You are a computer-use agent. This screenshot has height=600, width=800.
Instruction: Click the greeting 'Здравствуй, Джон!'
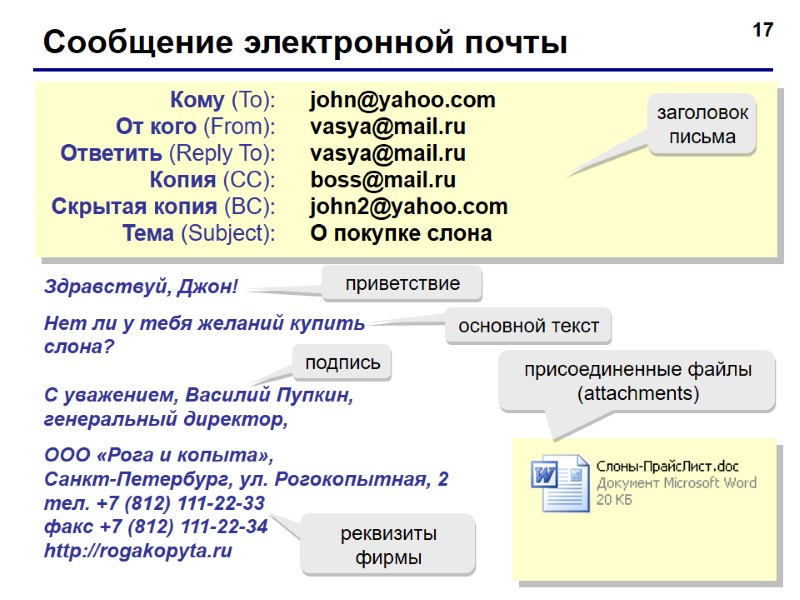tap(141, 287)
